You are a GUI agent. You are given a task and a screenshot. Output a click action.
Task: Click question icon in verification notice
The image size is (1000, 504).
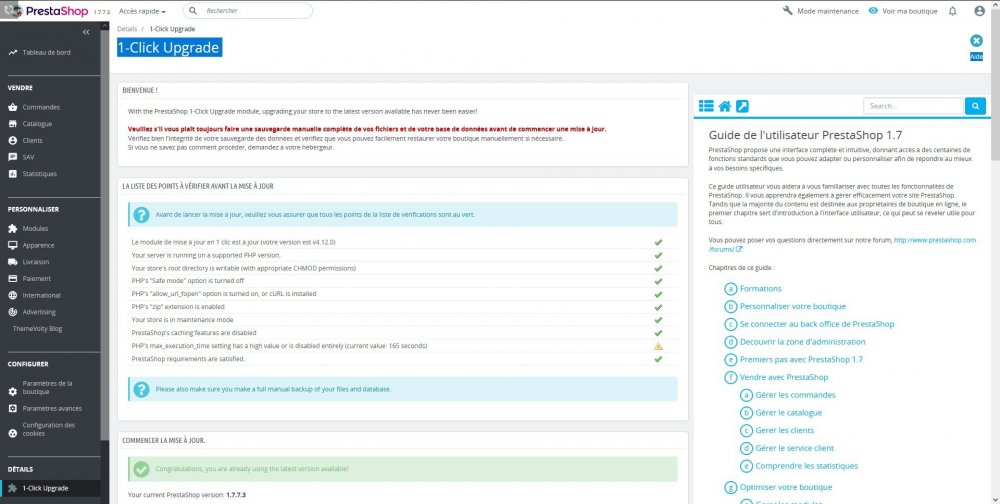(x=142, y=215)
